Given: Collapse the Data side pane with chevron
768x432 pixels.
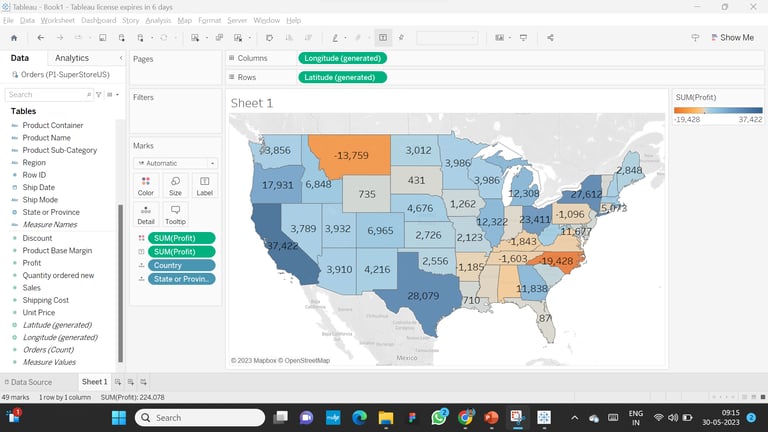Looking at the screenshot, I should click(121, 58).
